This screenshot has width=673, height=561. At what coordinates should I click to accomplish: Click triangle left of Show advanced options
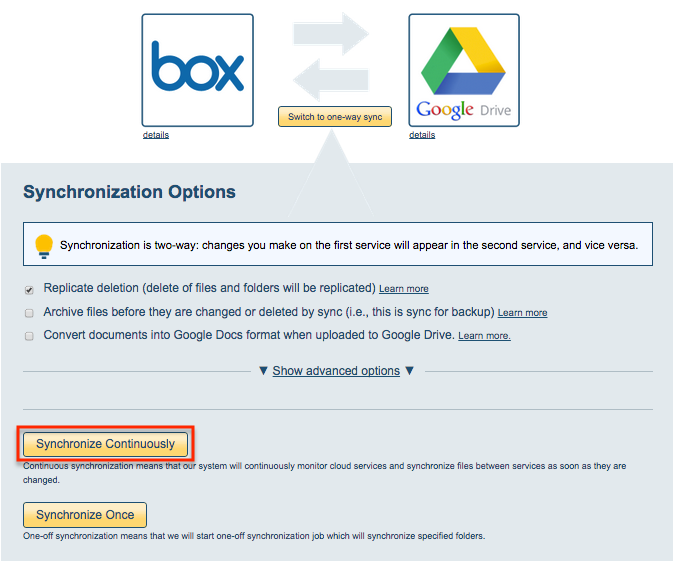point(263,371)
